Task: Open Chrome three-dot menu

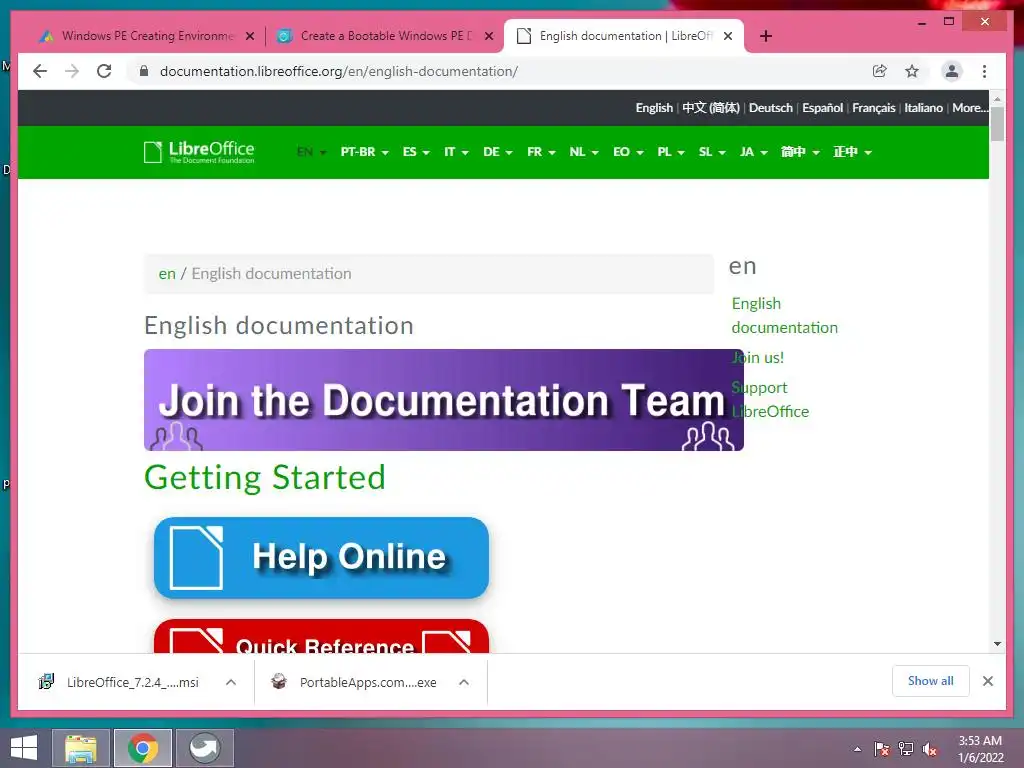Action: [984, 71]
